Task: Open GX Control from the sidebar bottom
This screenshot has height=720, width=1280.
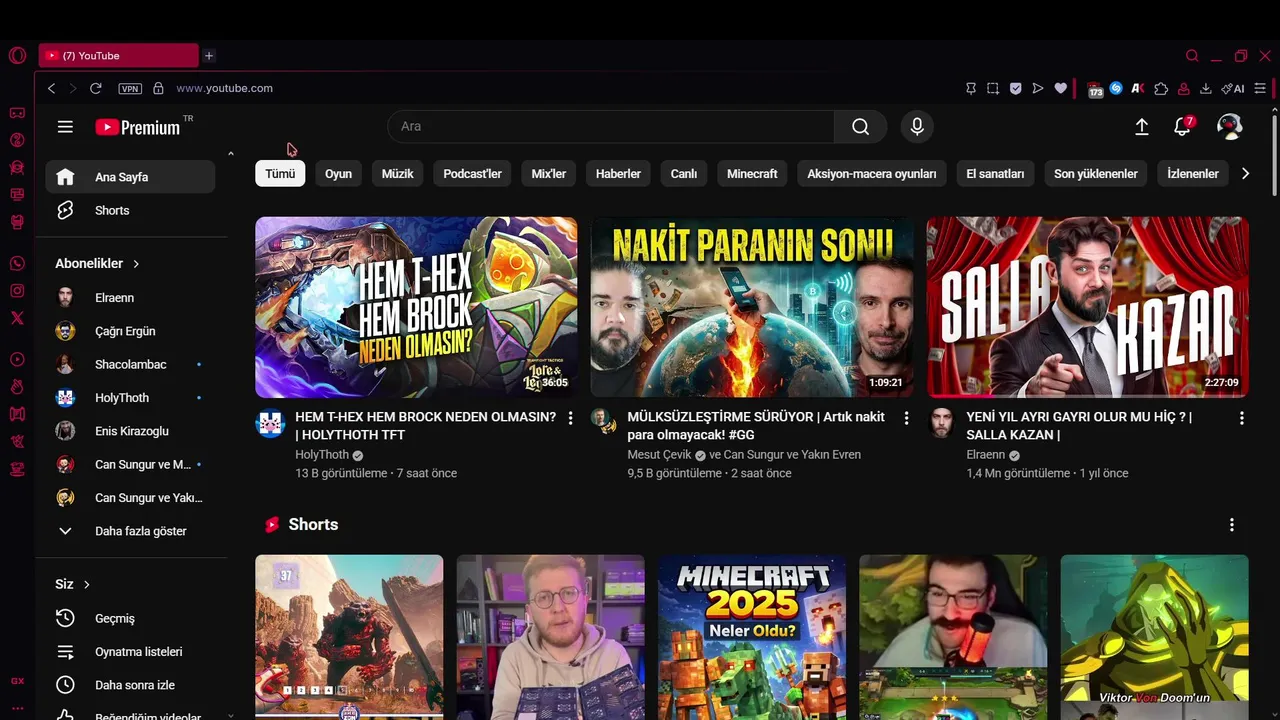Action: click(x=17, y=681)
